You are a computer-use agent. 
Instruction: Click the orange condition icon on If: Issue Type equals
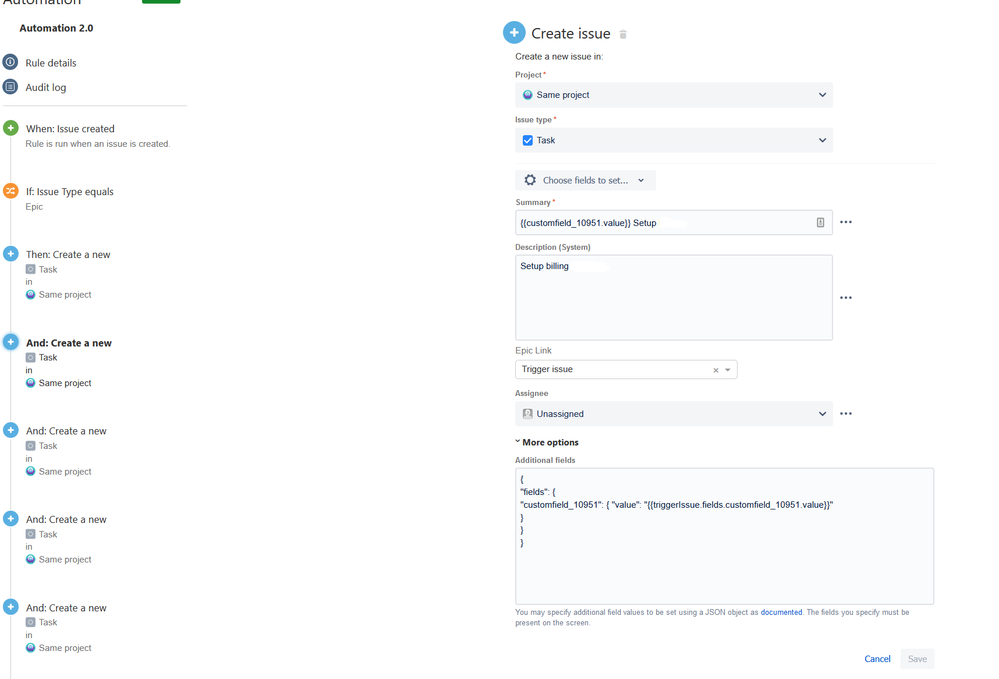click(10, 191)
